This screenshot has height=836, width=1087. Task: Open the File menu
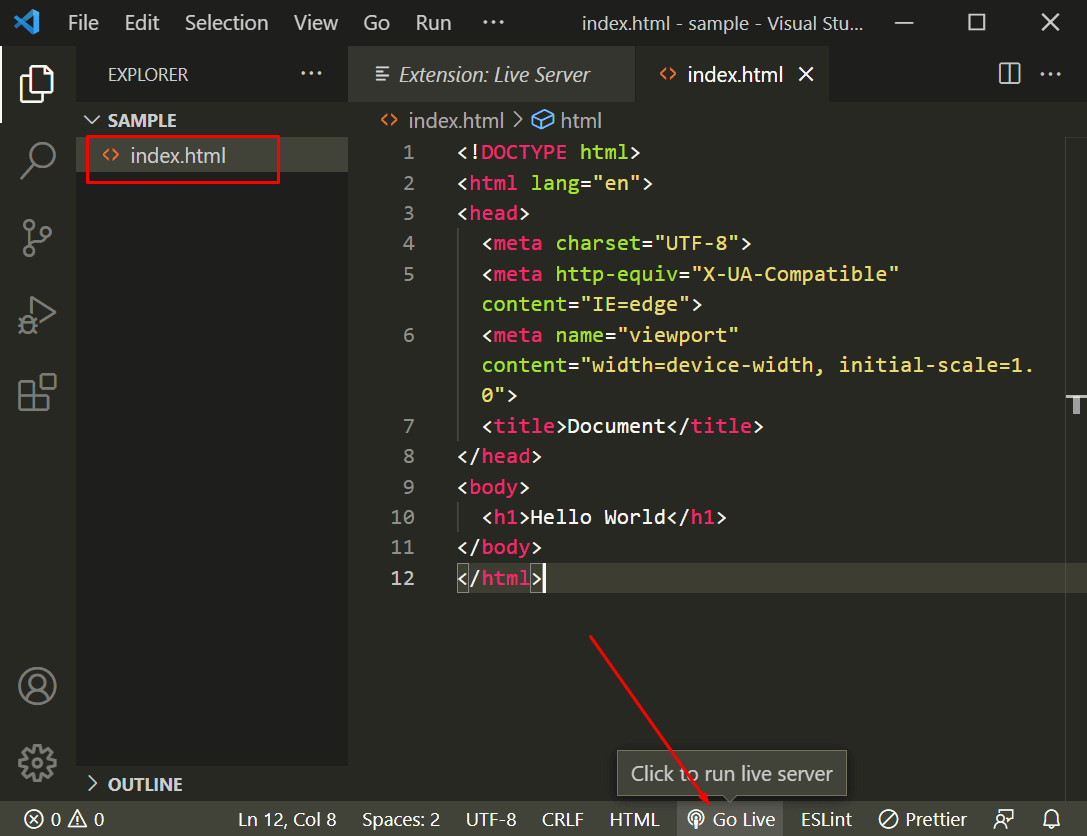tap(83, 23)
